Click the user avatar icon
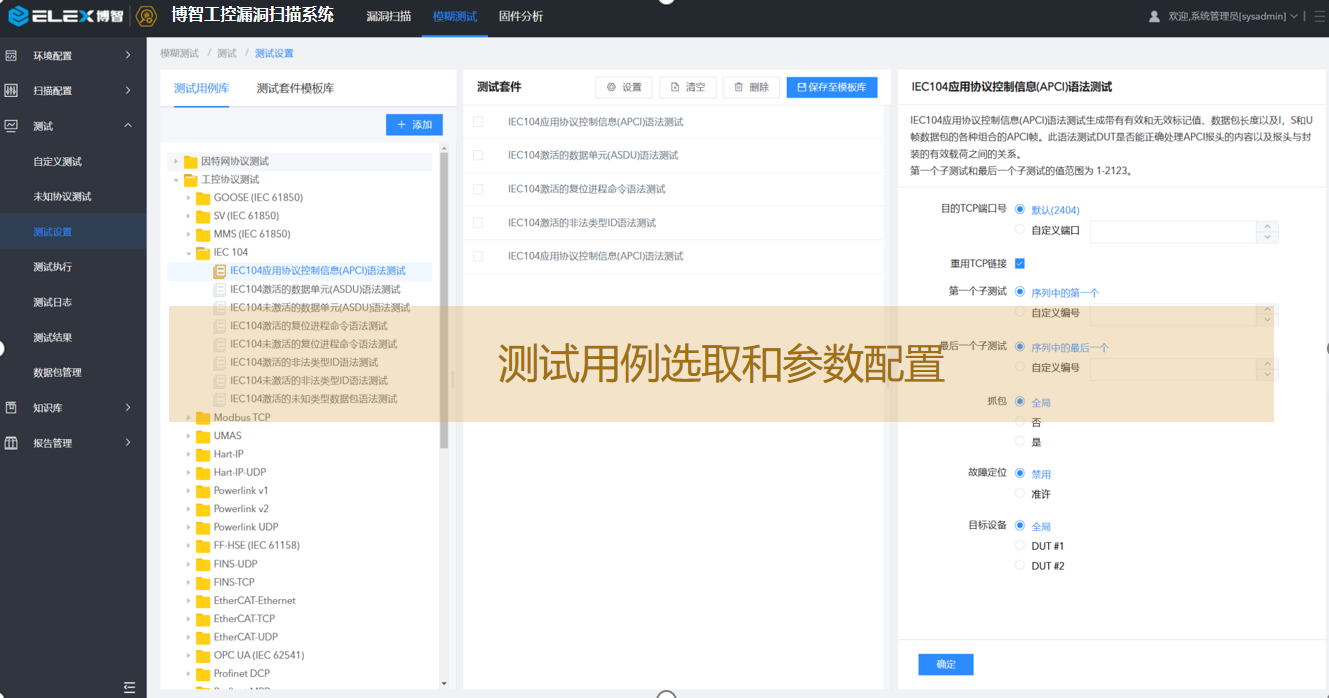 click(x=1154, y=16)
